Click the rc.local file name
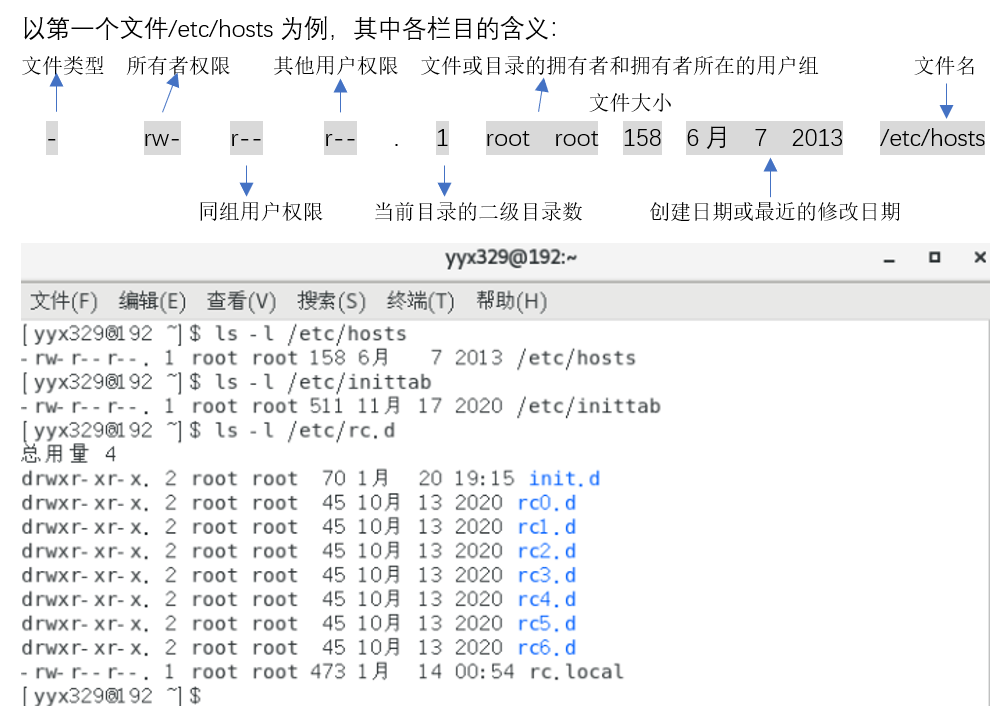The image size is (996, 706). (x=577, y=672)
